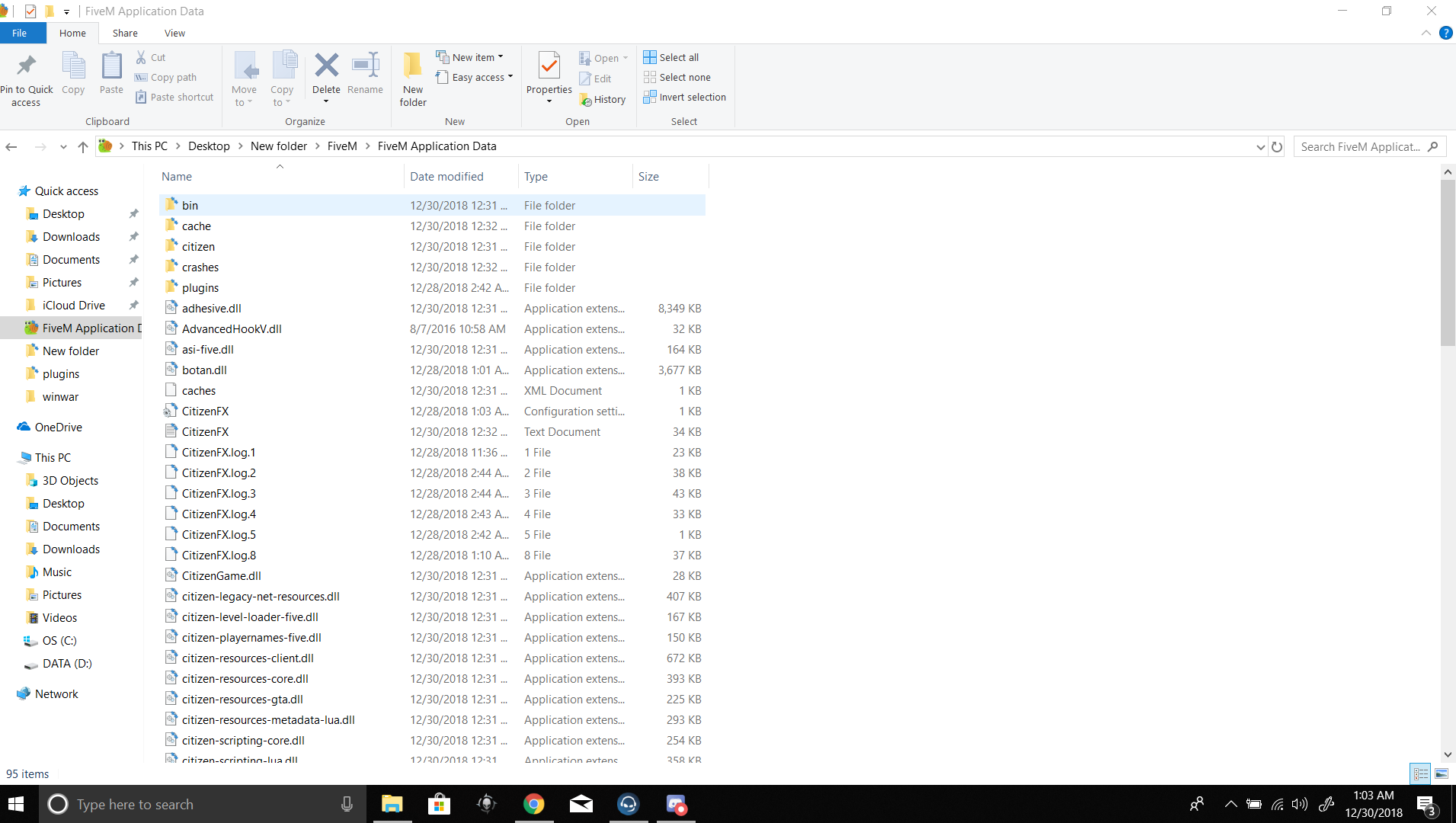Click the Paste shortcut icon
Image resolution: width=1456 pixels, height=823 pixels.
pyautogui.click(x=174, y=97)
